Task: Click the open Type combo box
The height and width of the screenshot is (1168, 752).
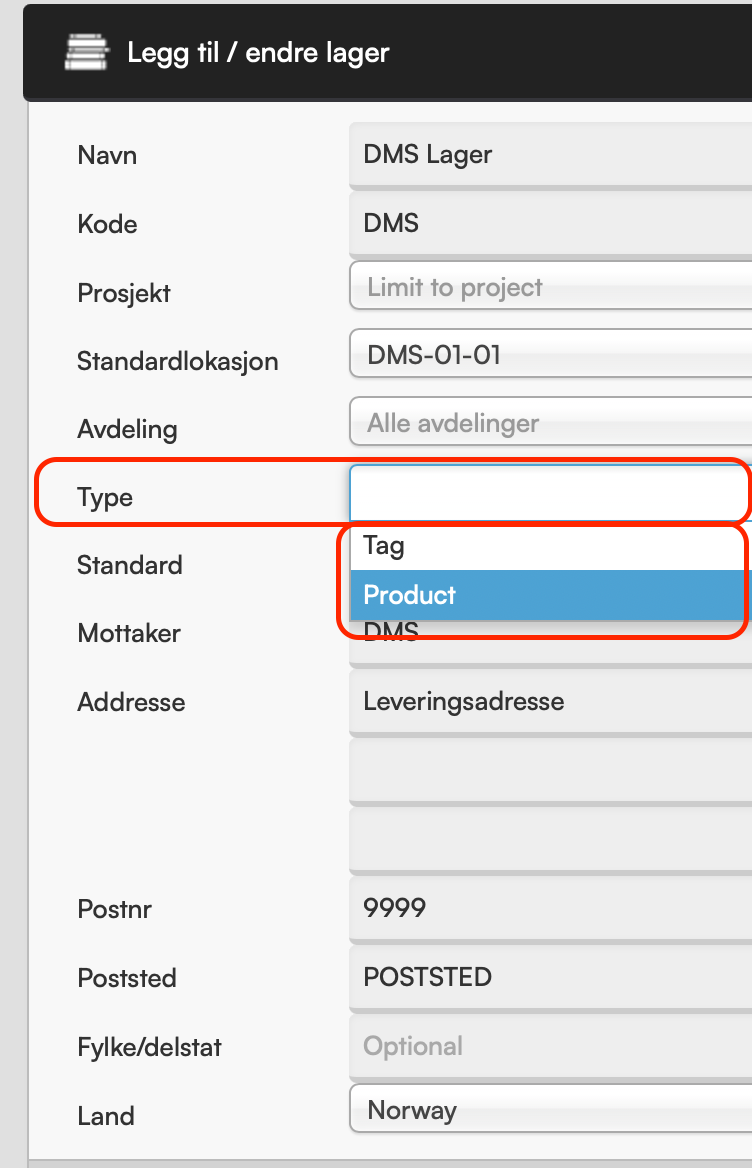Action: (548, 492)
